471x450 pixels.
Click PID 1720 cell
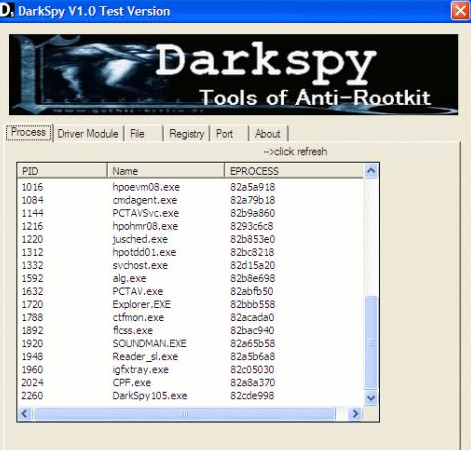(32, 304)
